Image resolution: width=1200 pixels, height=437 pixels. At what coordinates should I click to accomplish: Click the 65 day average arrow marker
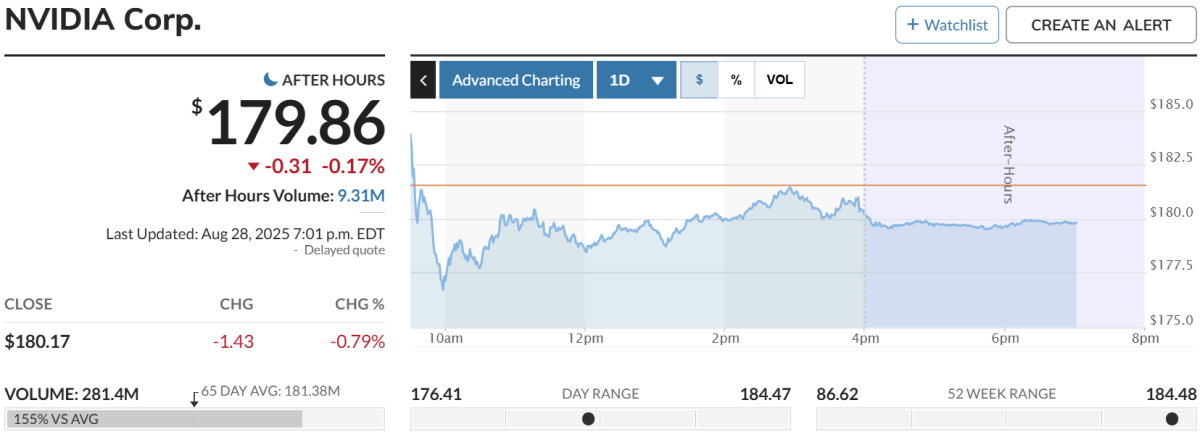tap(194, 397)
